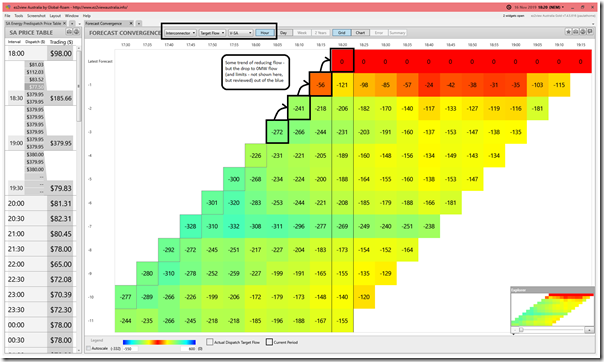Click the comment icon in Forecast Convergence header
The height and width of the screenshot is (362, 604).
(x=590, y=32)
